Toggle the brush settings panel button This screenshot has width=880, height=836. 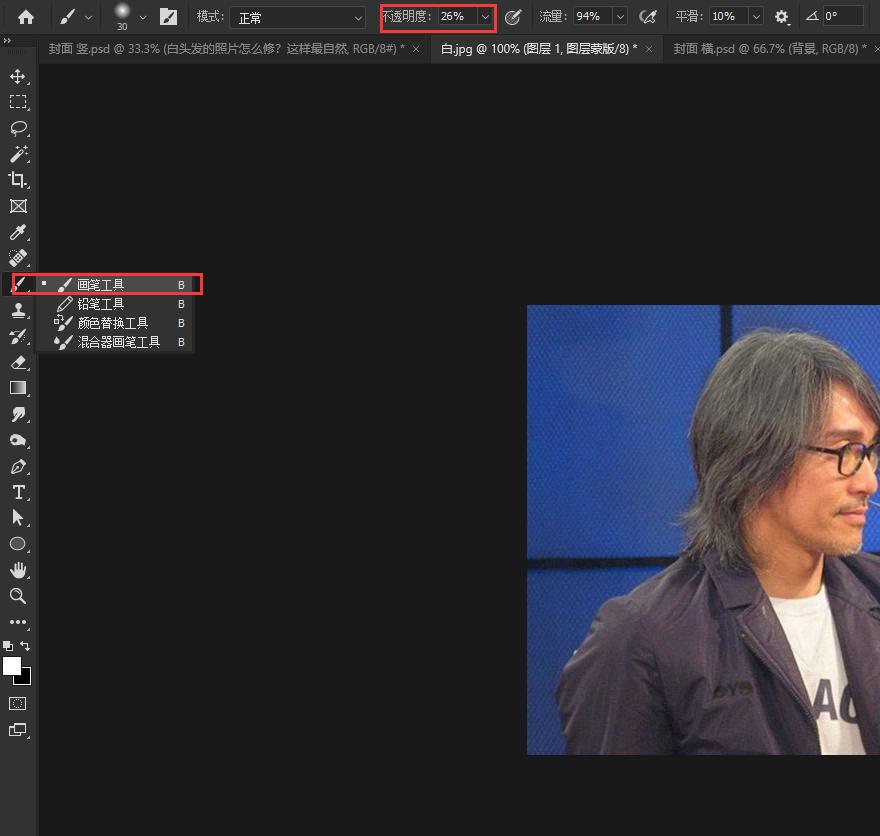pyautogui.click(x=169, y=17)
